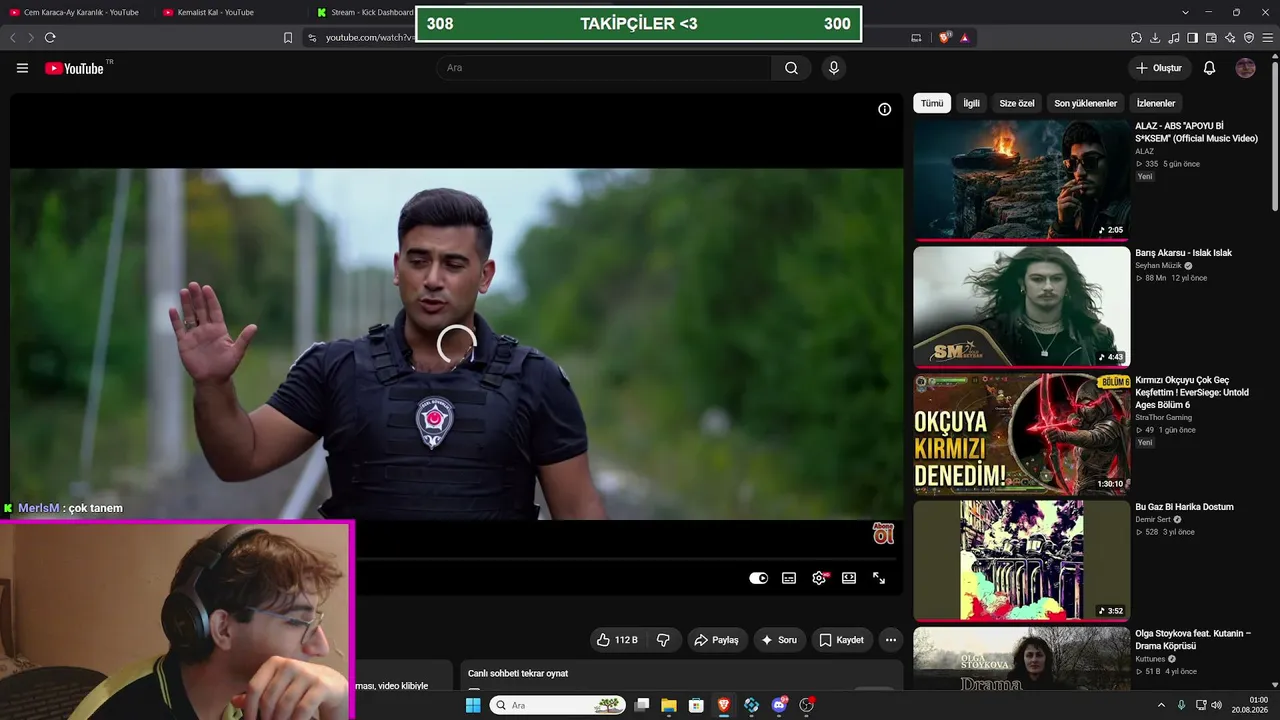1280x720 pixels.
Task: Select the Size özel filter chip
Action: (1017, 103)
